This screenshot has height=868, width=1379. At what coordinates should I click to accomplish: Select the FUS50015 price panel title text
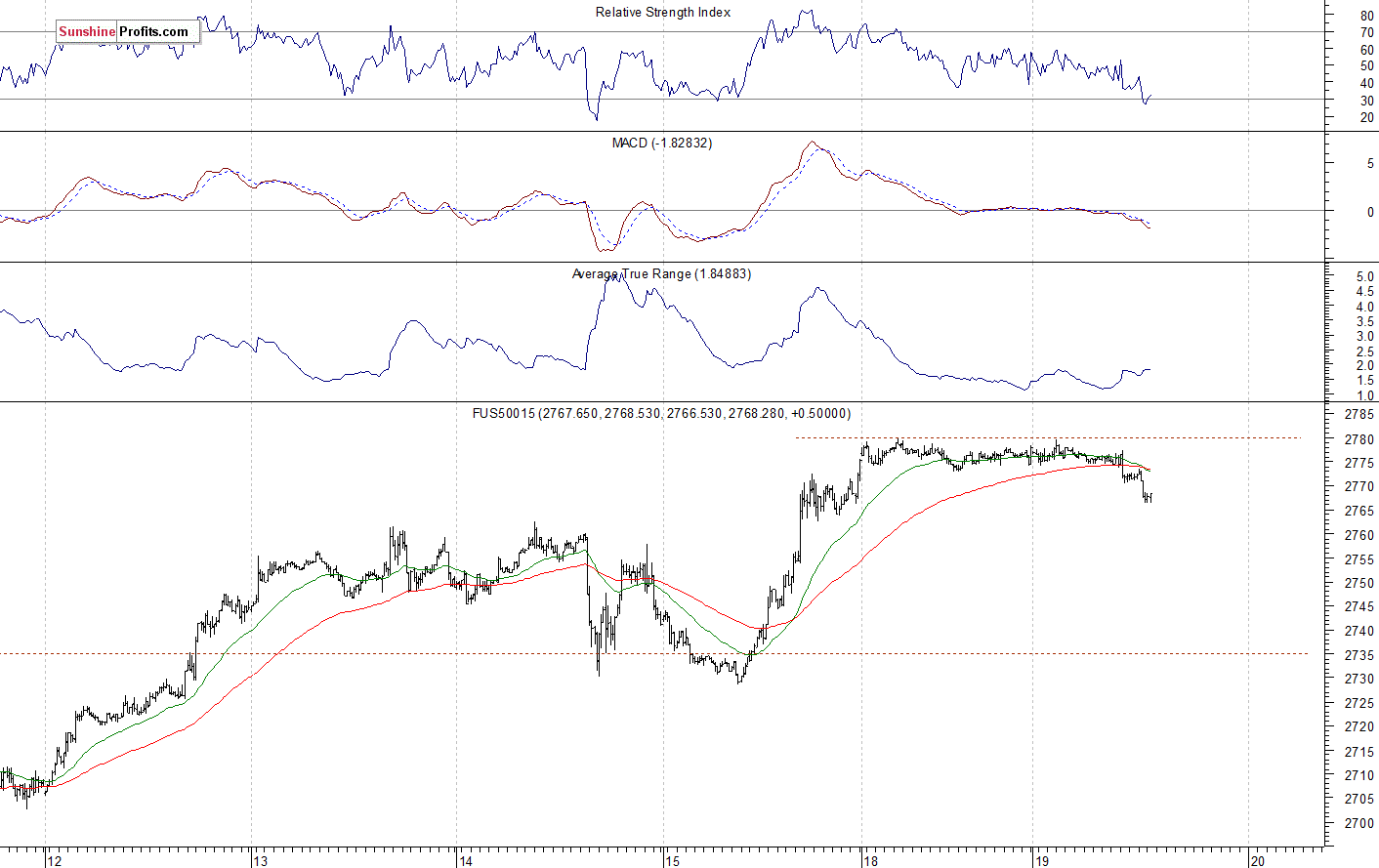click(662, 414)
